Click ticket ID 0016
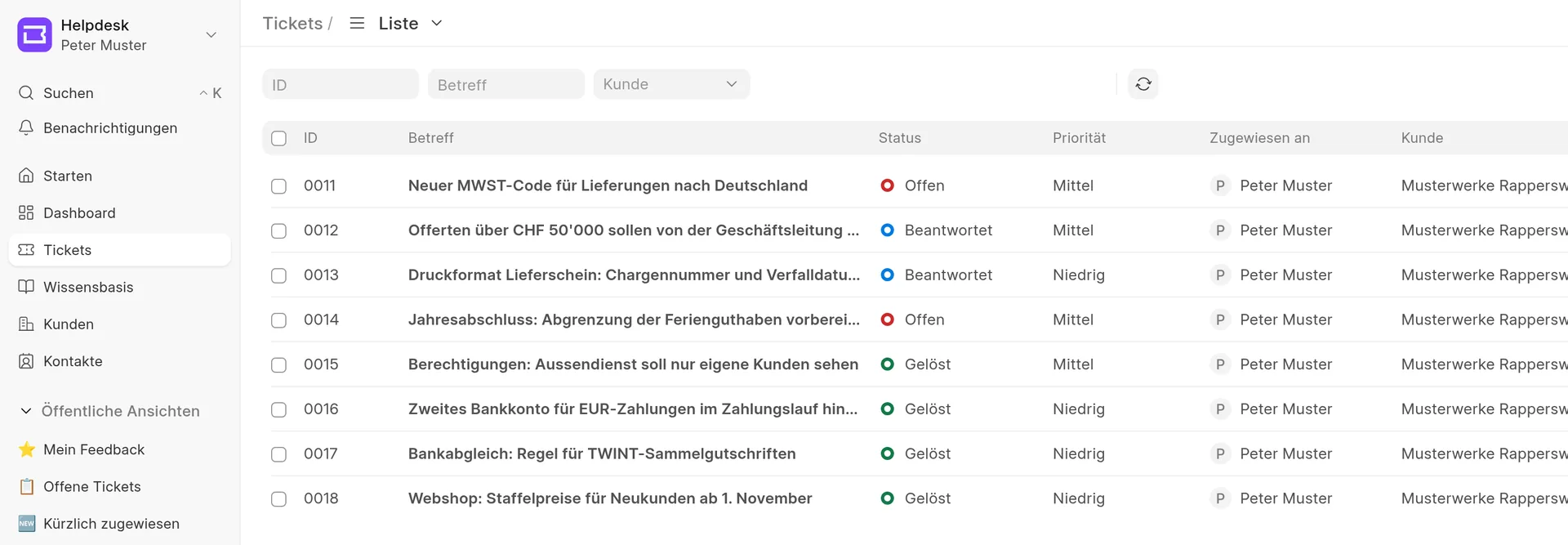Viewport: 1568px width, 545px height. tap(321, 409)
